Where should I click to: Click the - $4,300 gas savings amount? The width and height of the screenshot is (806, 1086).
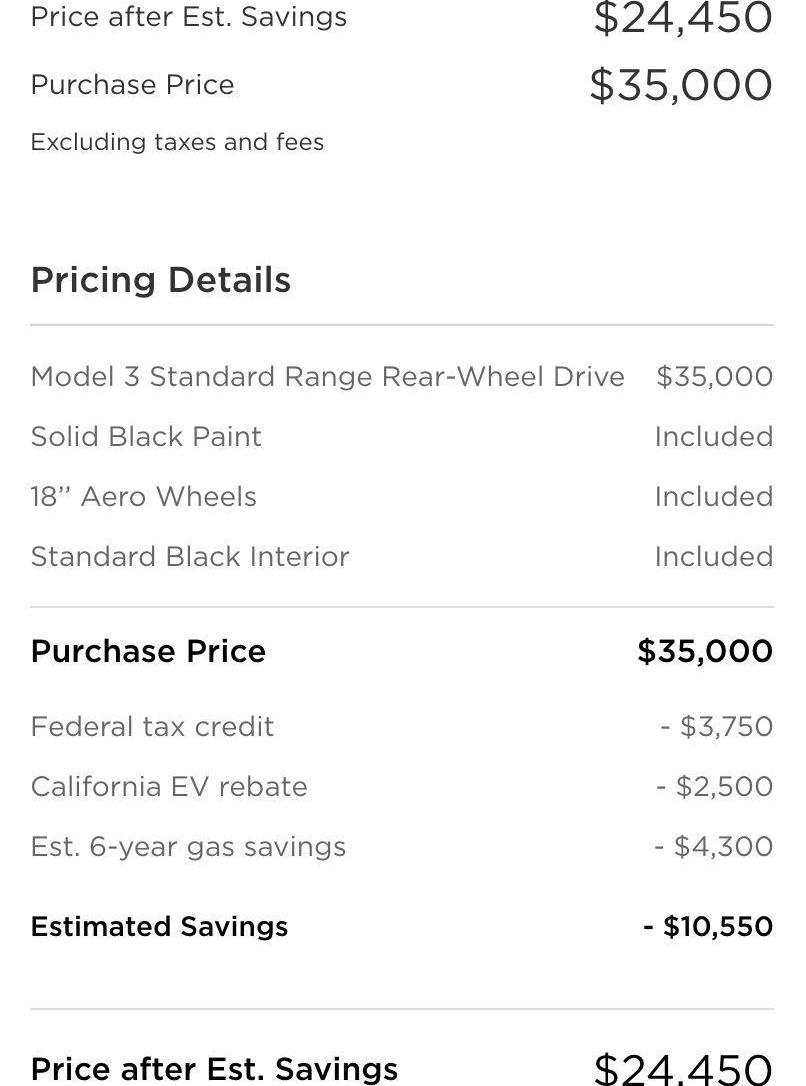click(x=714, y=846)
